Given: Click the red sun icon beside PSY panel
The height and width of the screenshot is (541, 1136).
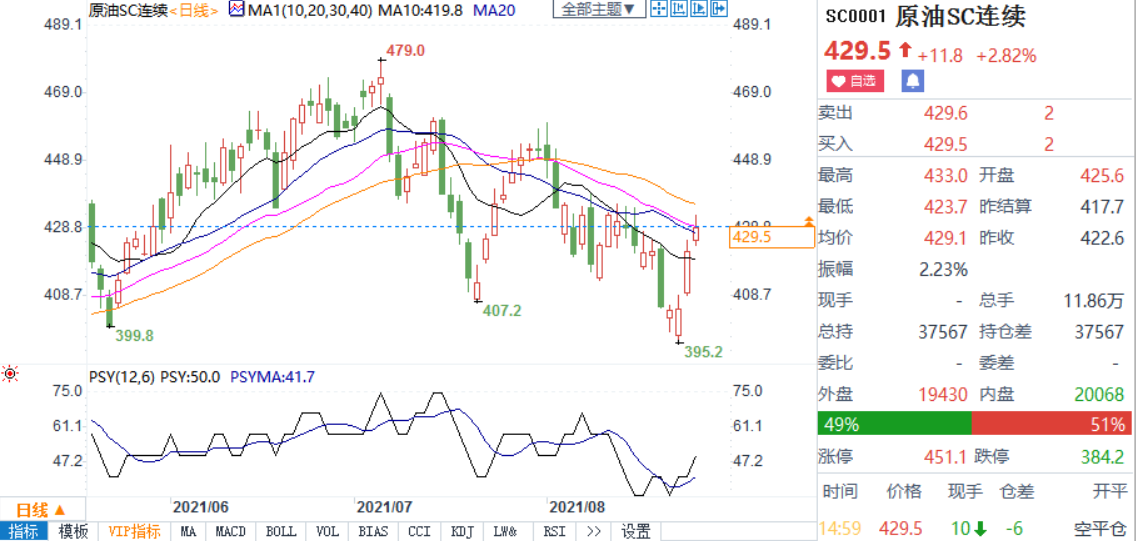Looking at the screenshot, I should [x=10, y=374].
